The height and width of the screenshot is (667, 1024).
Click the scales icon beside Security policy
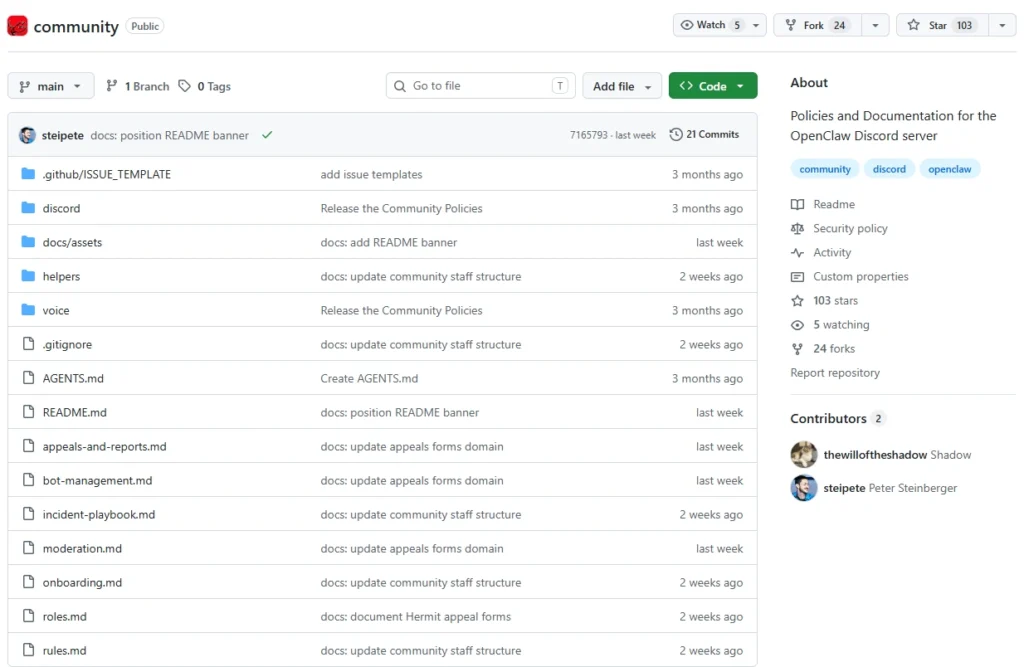click(797, 229)
